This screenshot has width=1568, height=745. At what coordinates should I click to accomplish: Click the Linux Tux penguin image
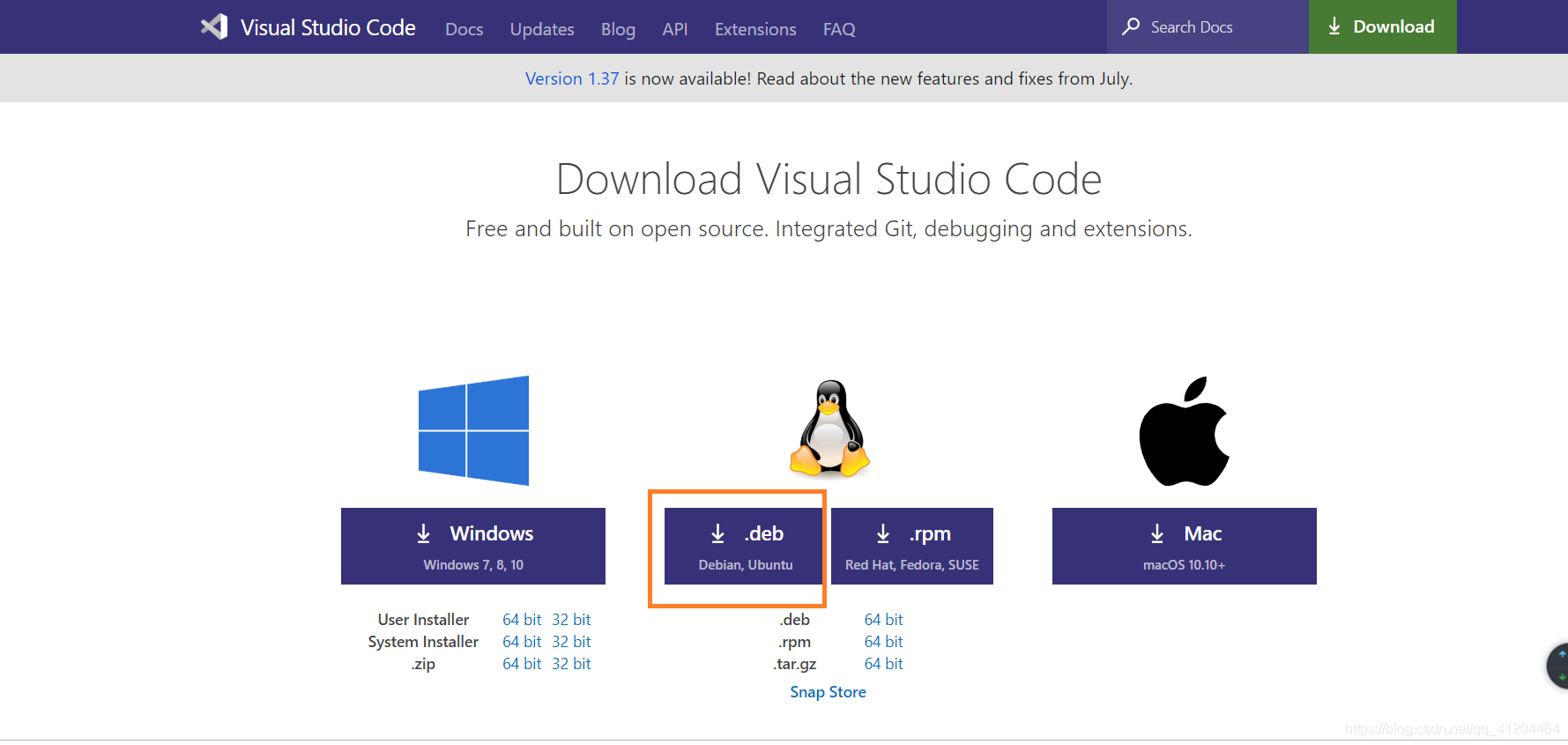point(829,428)
